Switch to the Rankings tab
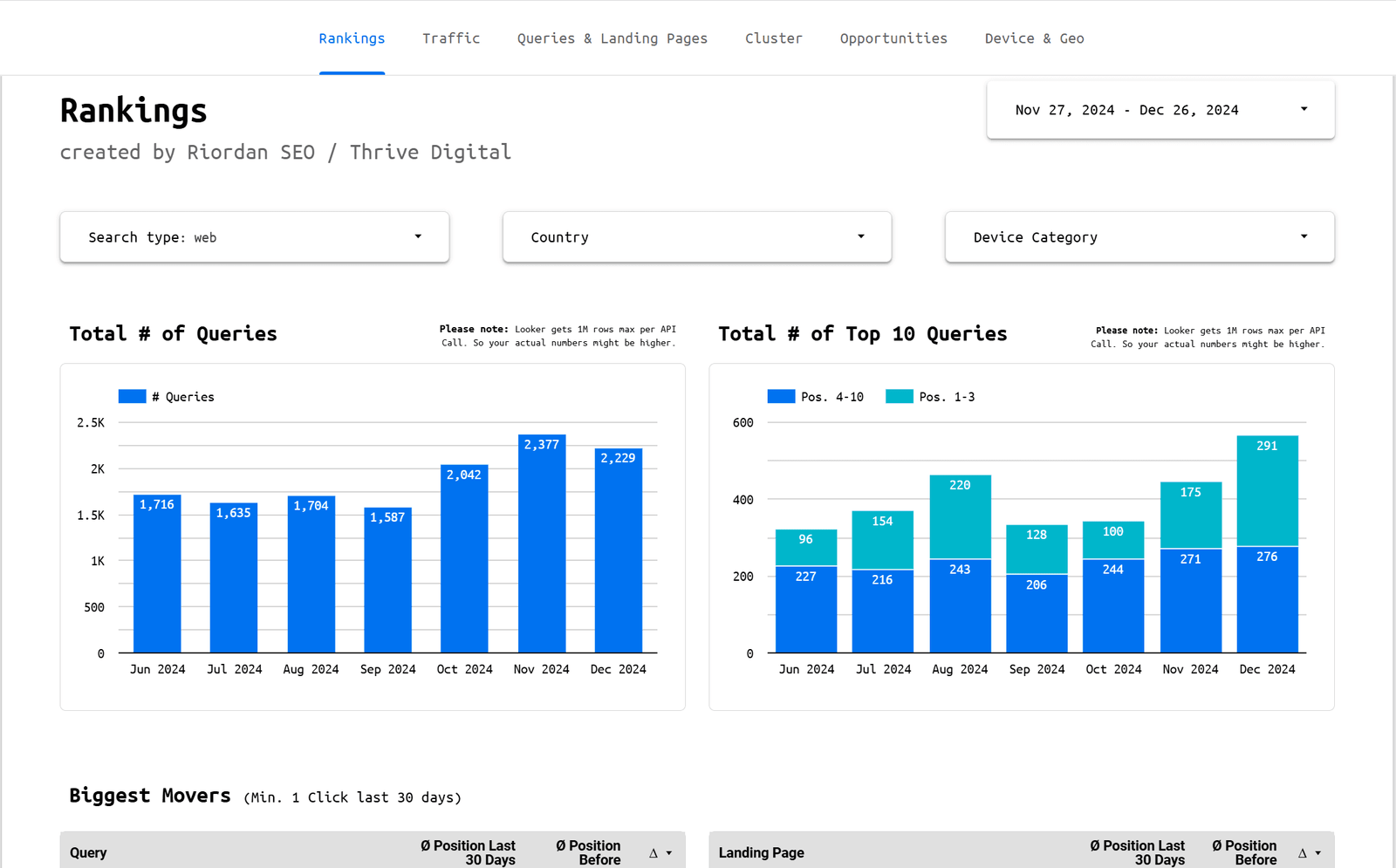1396x868 pixels. click(x=352, y=38)
